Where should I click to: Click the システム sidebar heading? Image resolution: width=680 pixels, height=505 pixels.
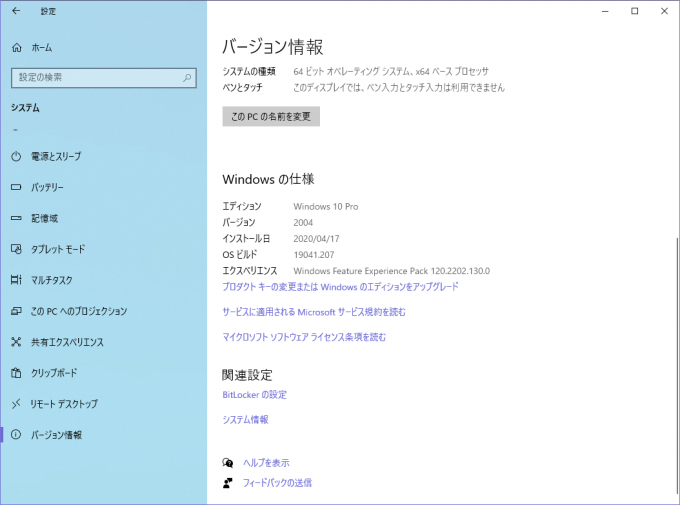pos(25,108)
